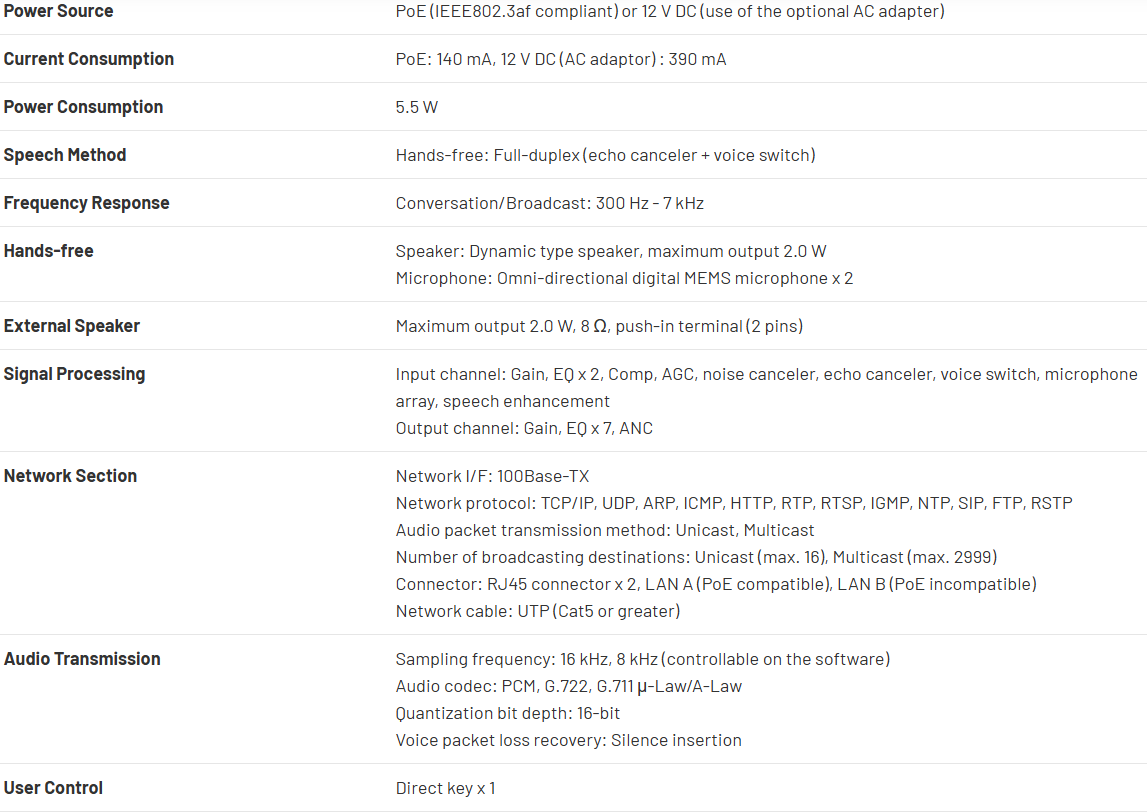The height and width of the screenshot is (812, 1147).
Task: Click the Hands-free row heading
Action: pos(48,251)
